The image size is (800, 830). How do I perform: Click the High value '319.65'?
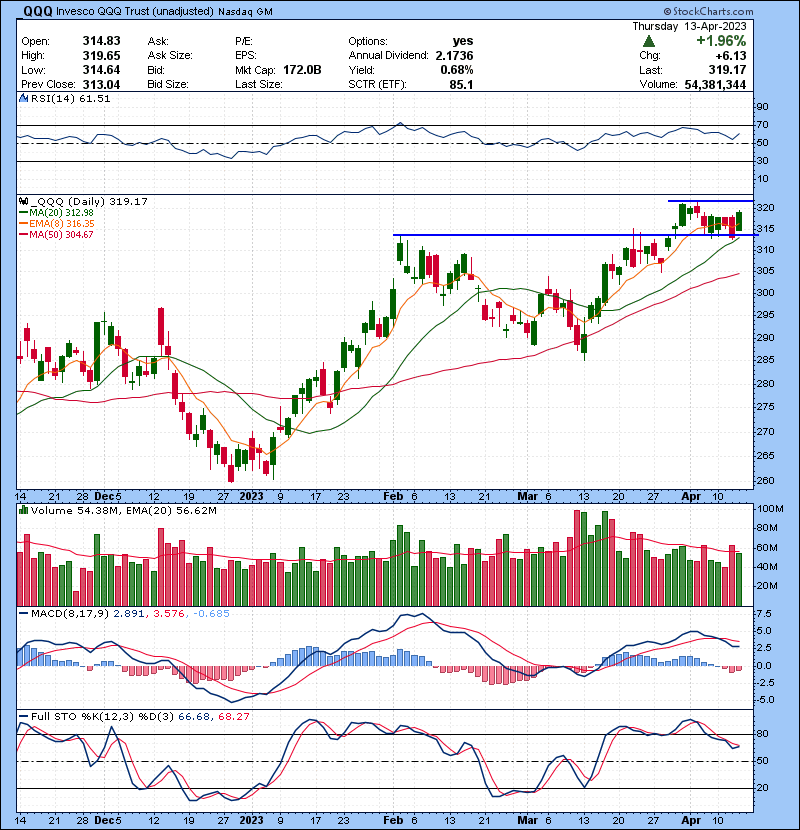click(101, 56)
